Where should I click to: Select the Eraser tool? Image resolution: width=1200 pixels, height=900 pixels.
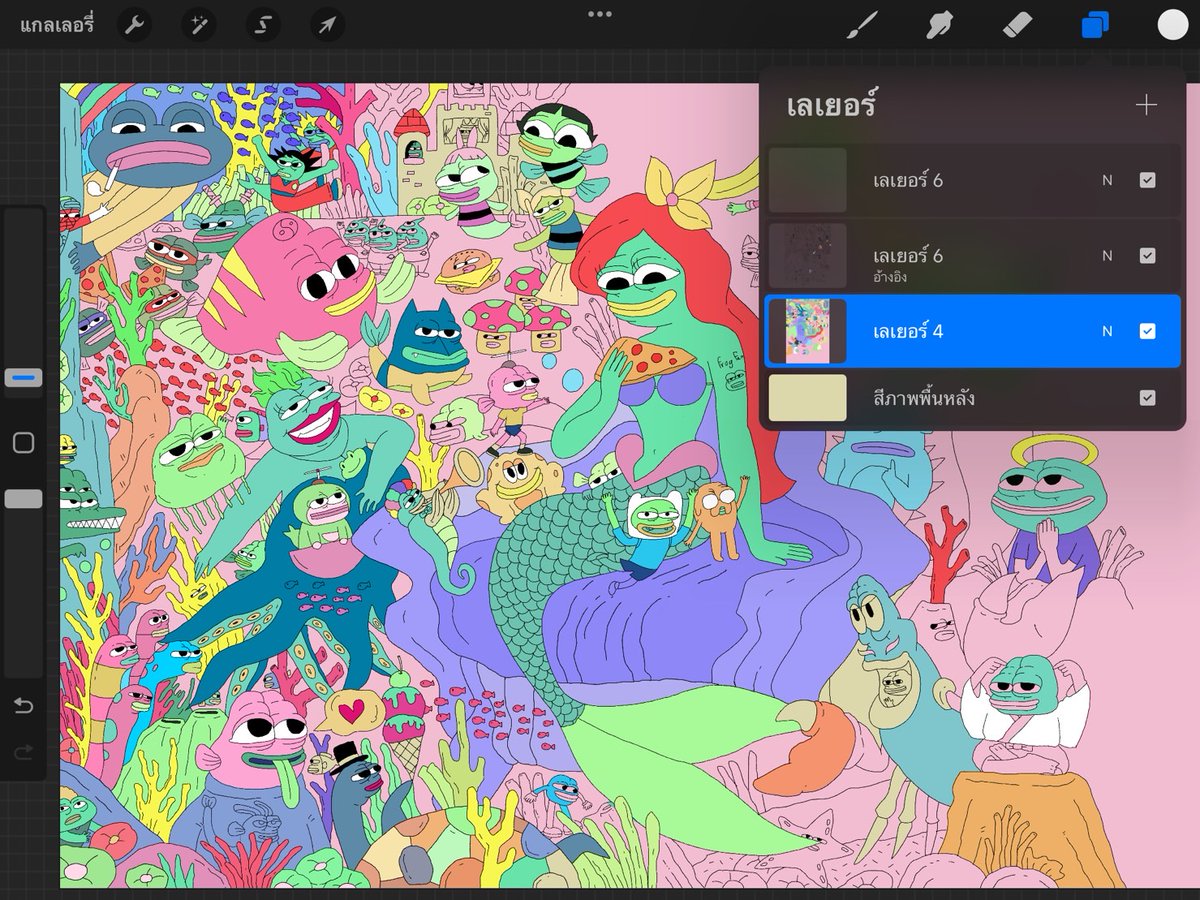1017,24
